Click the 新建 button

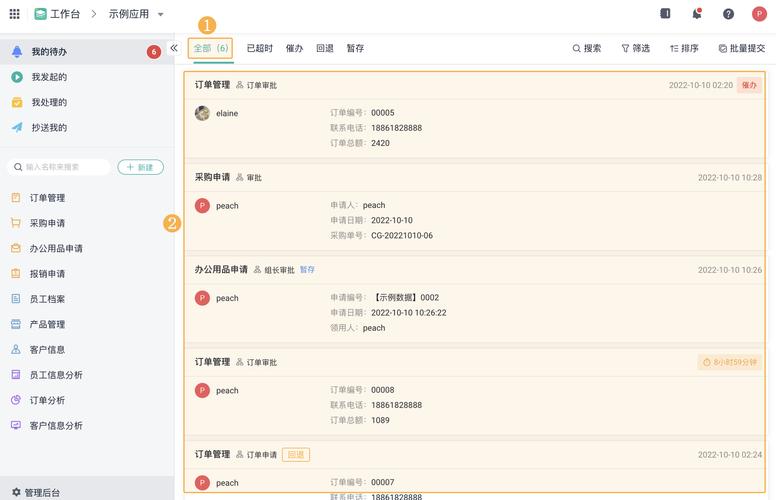(140, 167)
